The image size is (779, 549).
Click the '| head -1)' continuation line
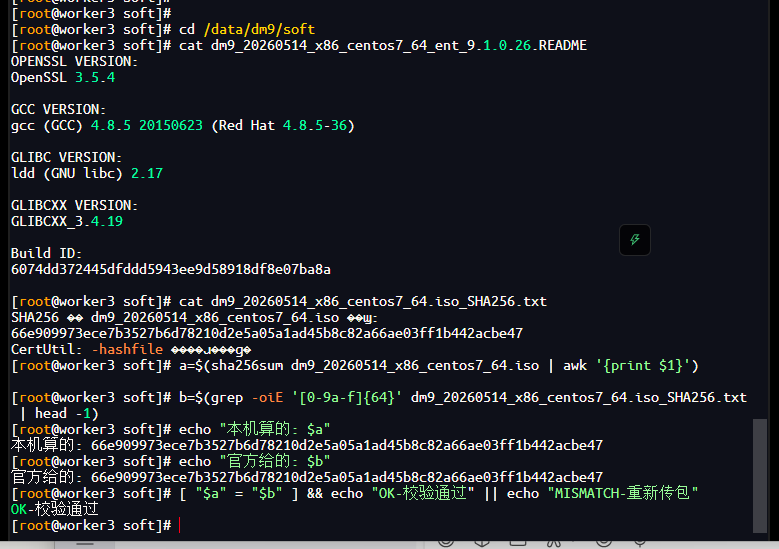pyautogui.click(x=59, y=413)
